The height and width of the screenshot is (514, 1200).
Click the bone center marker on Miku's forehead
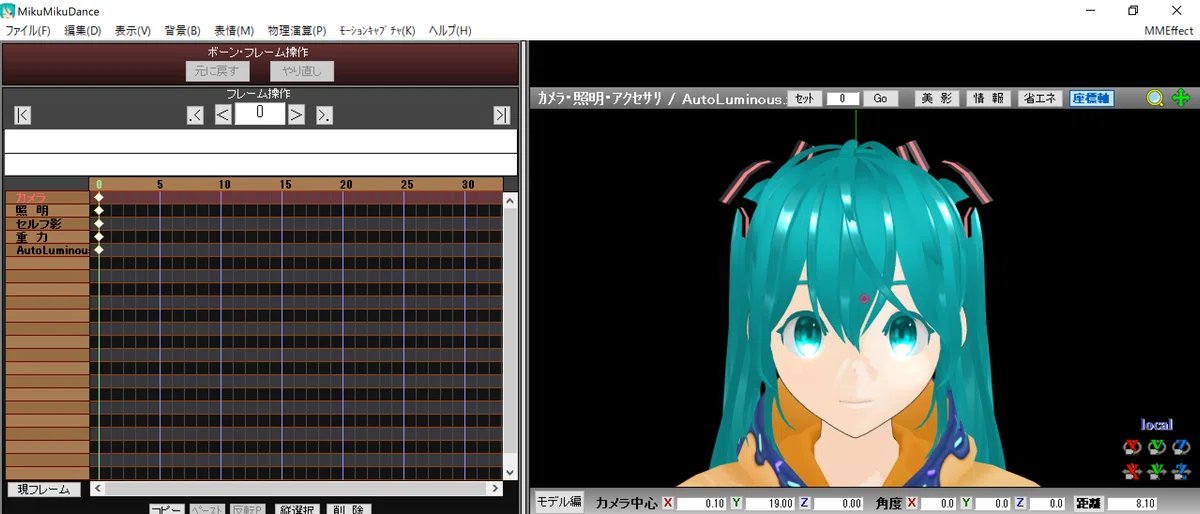(x=864, y=298)
